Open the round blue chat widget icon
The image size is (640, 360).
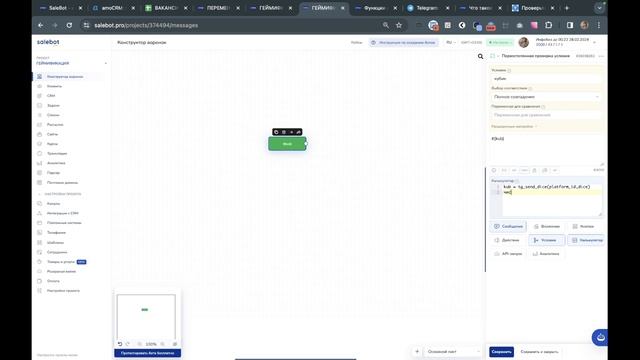tap(600, 338)
